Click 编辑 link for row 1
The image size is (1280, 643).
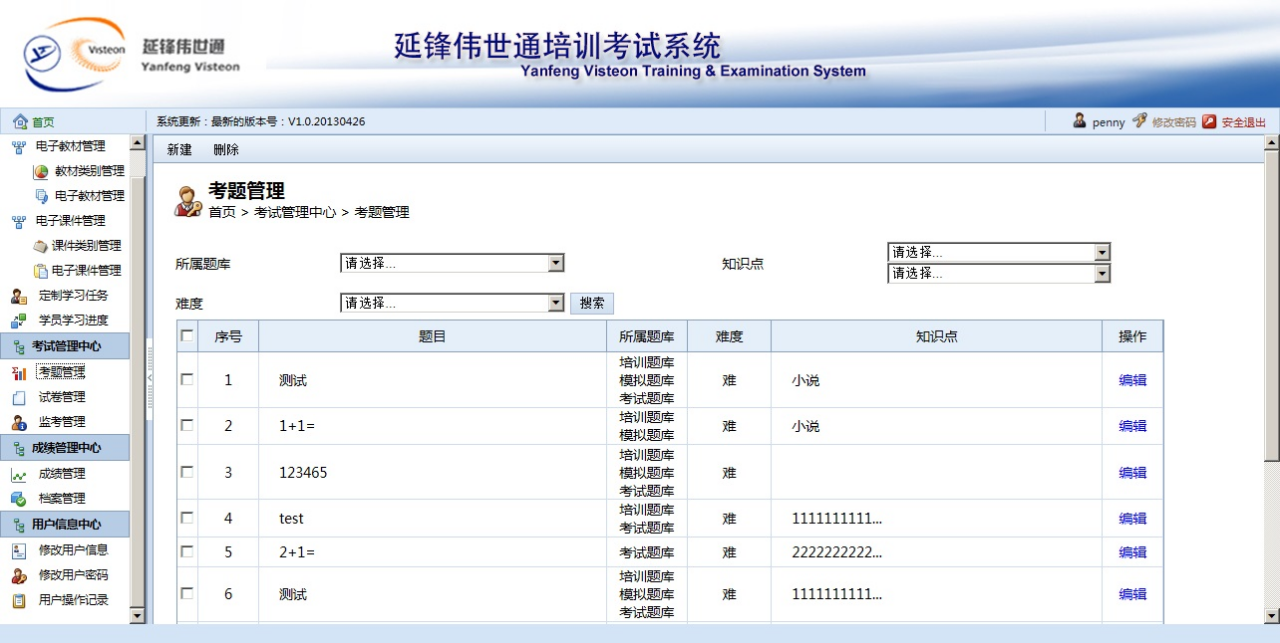(1133, 380)
